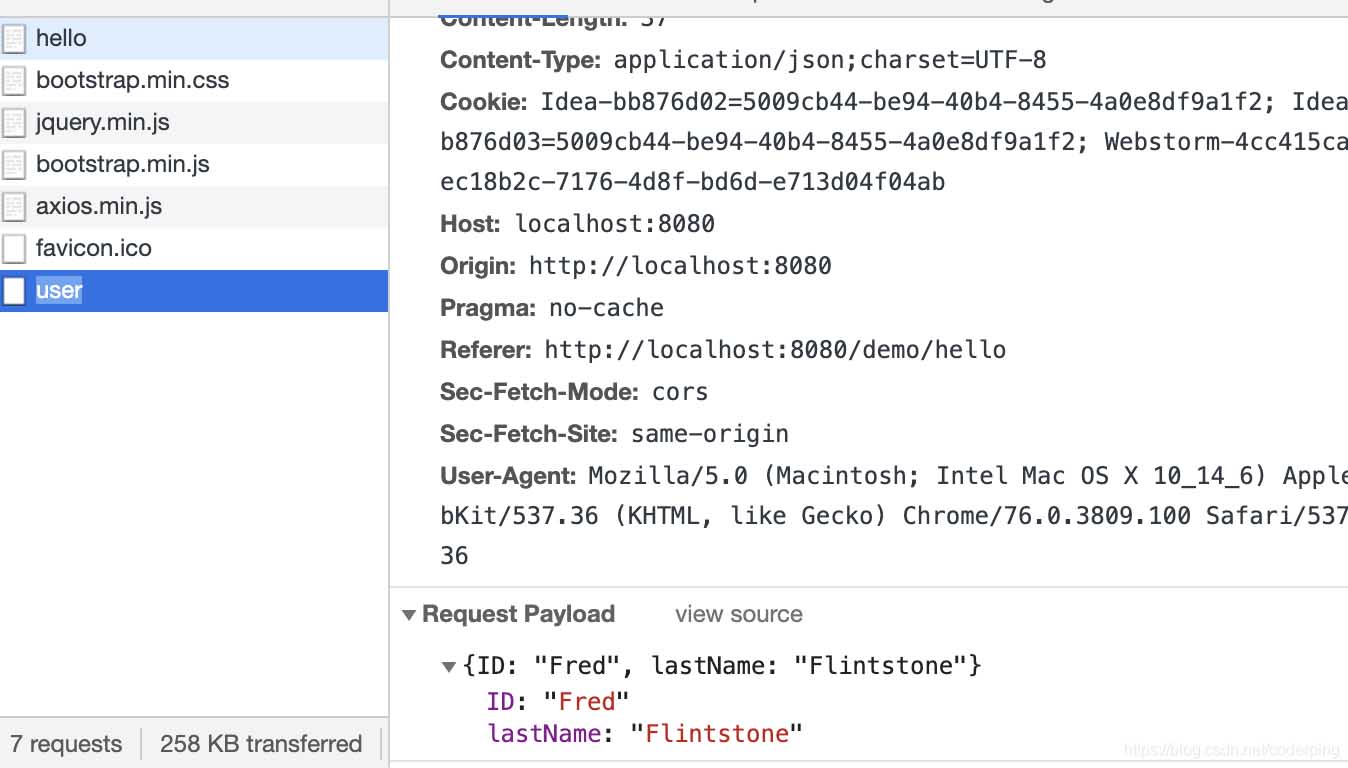Click the "258 KB transferred" status text

(x=260, y=744)
